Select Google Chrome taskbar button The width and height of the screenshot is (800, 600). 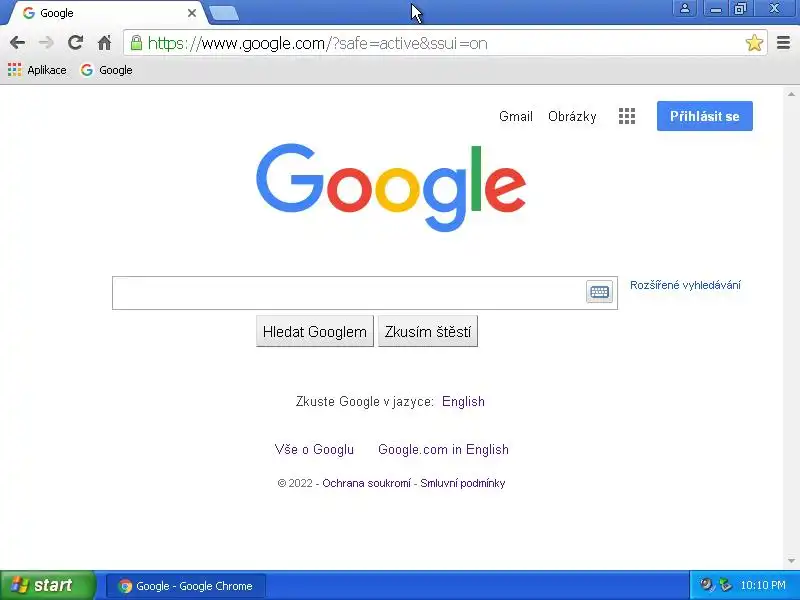(x=186, y=586)
